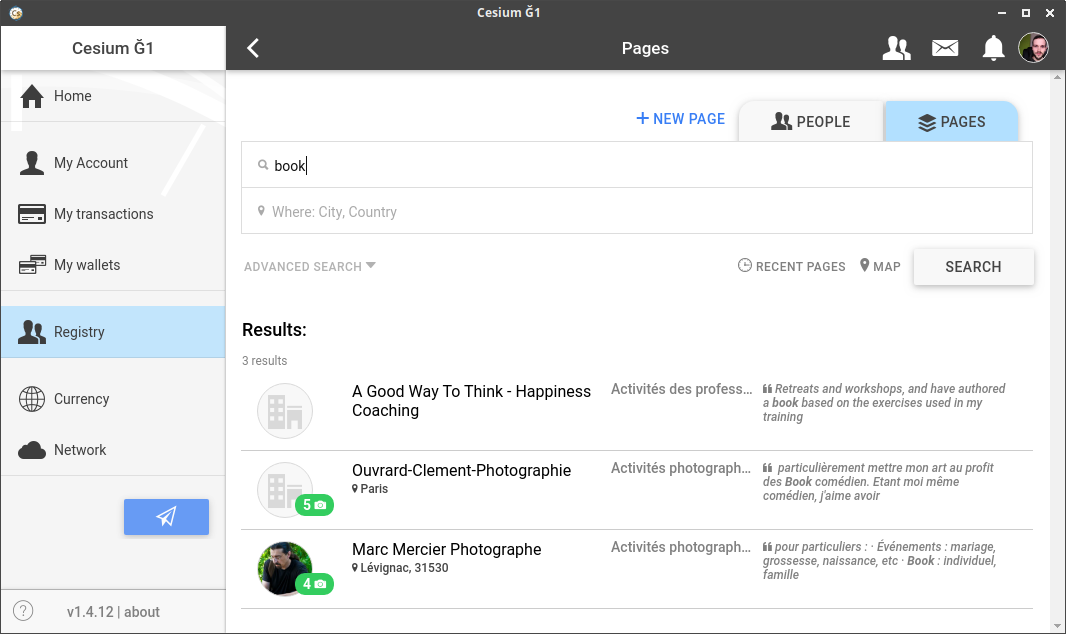1066x634 pixels.
Task: Switch to the PAGES tab
Action: click(x=951, y=122)
